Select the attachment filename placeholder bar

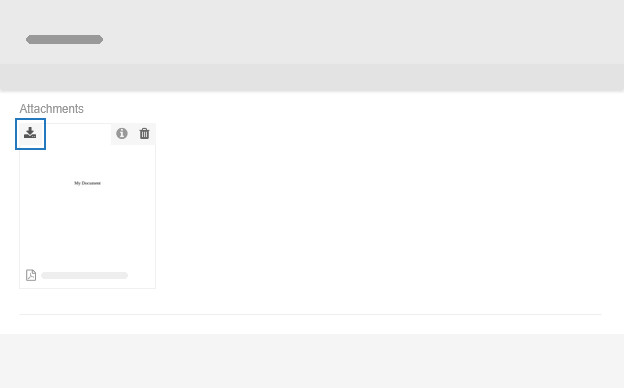point(85,275)
